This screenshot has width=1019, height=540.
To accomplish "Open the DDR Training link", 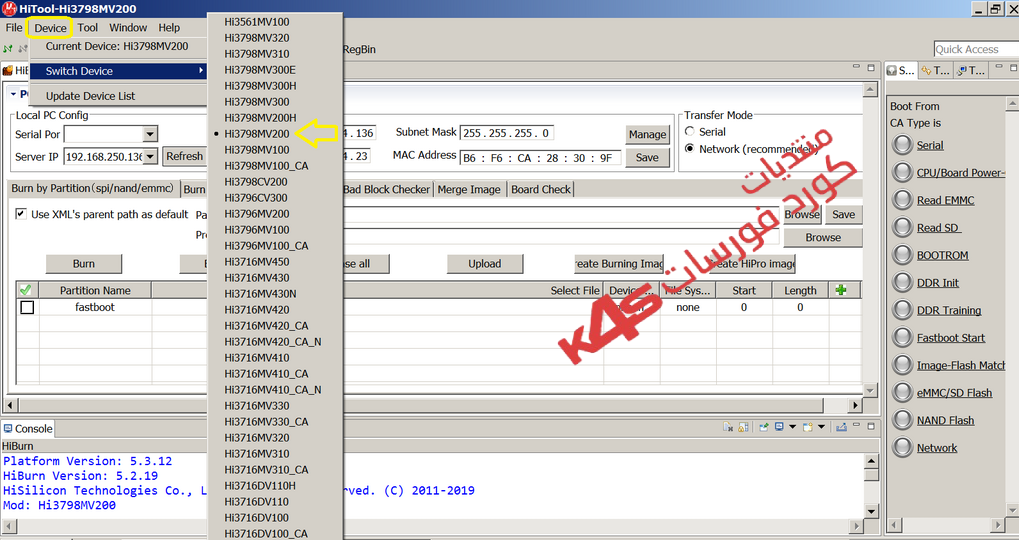I will (x=949, y=311).
